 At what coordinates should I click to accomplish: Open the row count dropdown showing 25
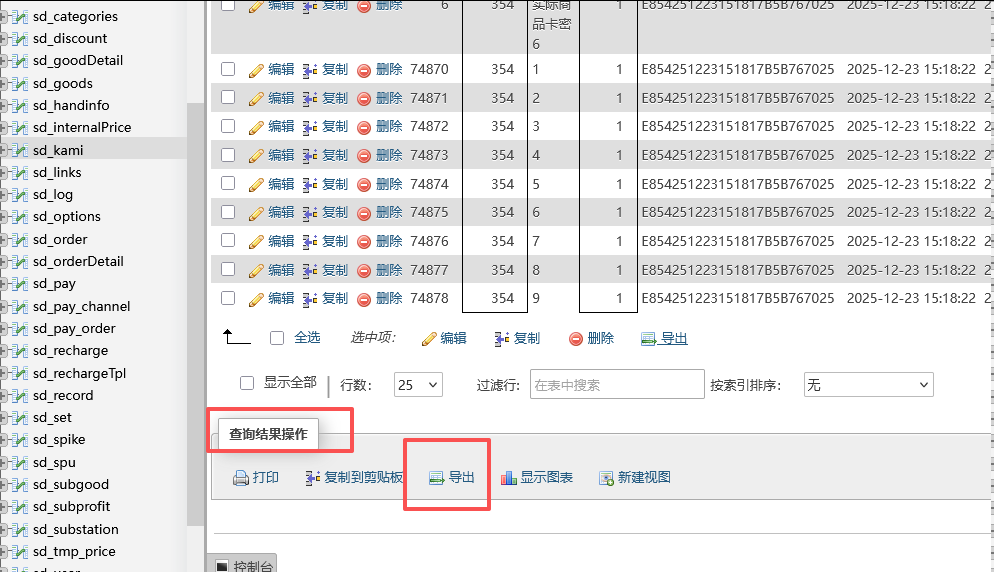419,385
